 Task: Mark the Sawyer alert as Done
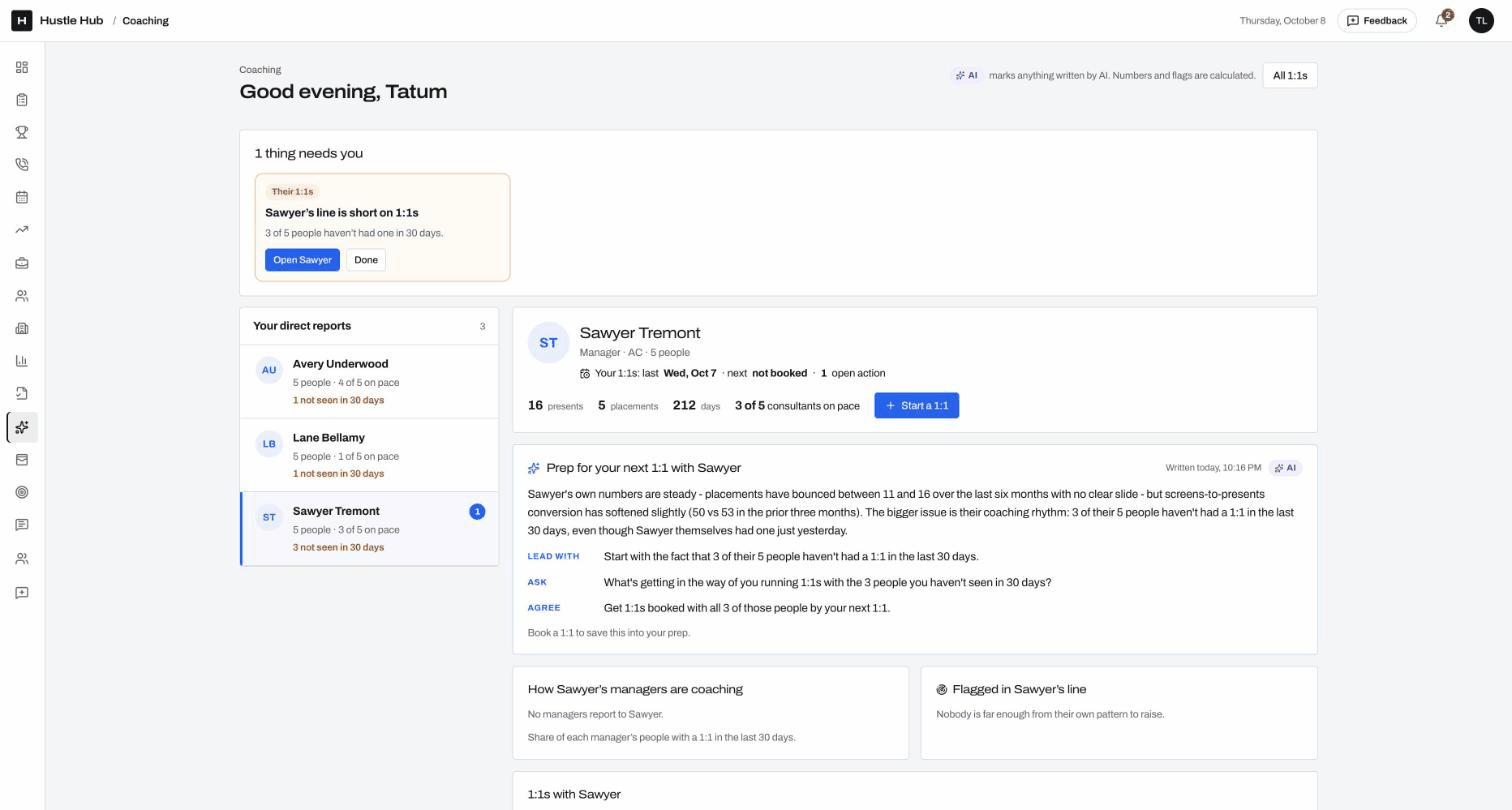366,260
